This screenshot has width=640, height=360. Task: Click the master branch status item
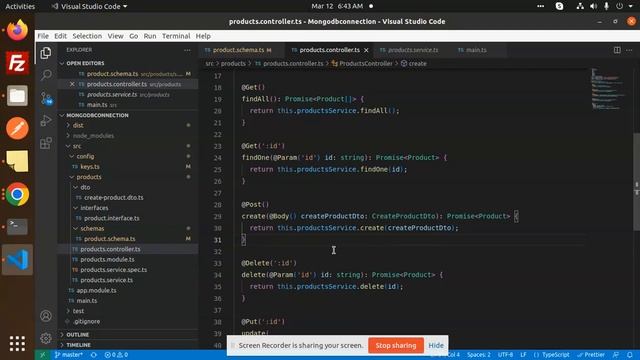click(69, 355)
